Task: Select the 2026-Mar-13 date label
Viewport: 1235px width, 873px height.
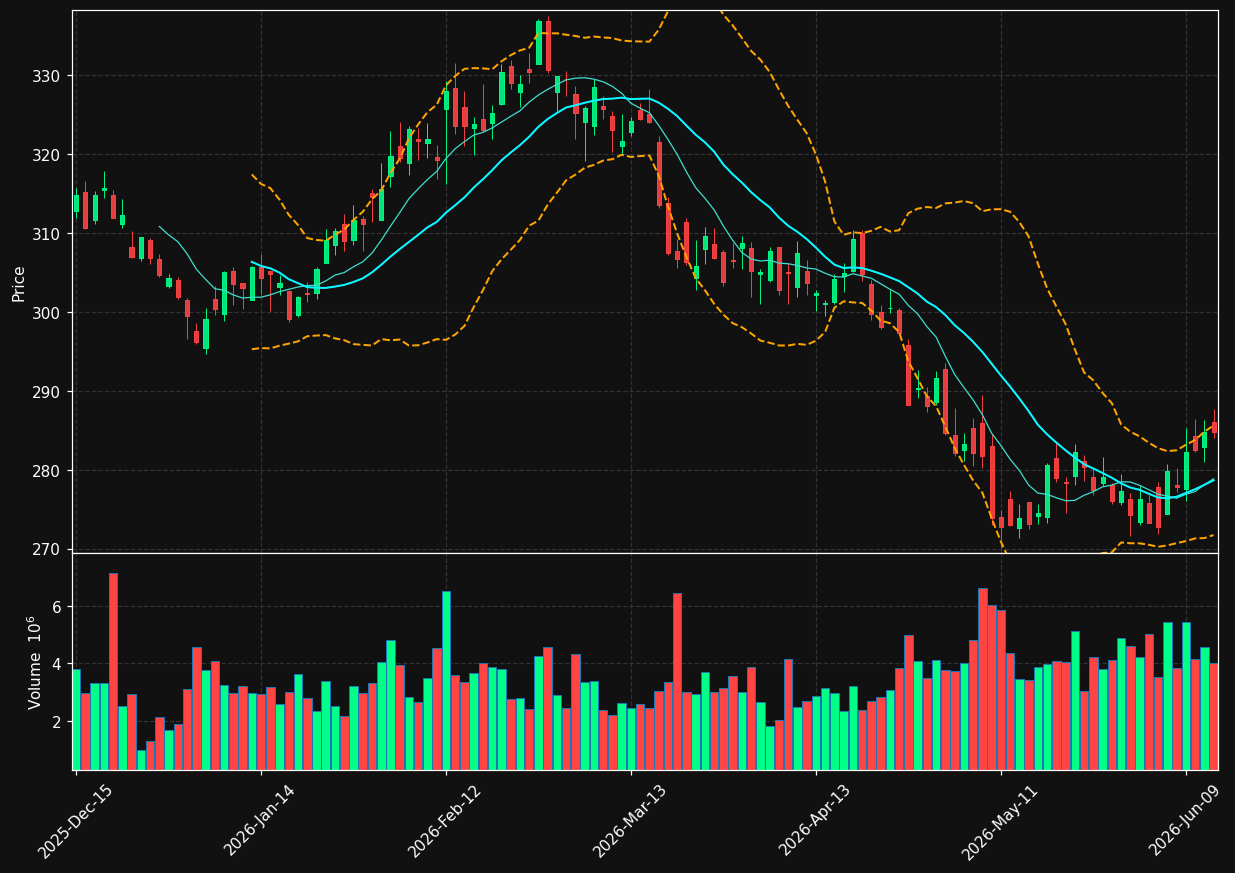Action: (x=631, y=821)
